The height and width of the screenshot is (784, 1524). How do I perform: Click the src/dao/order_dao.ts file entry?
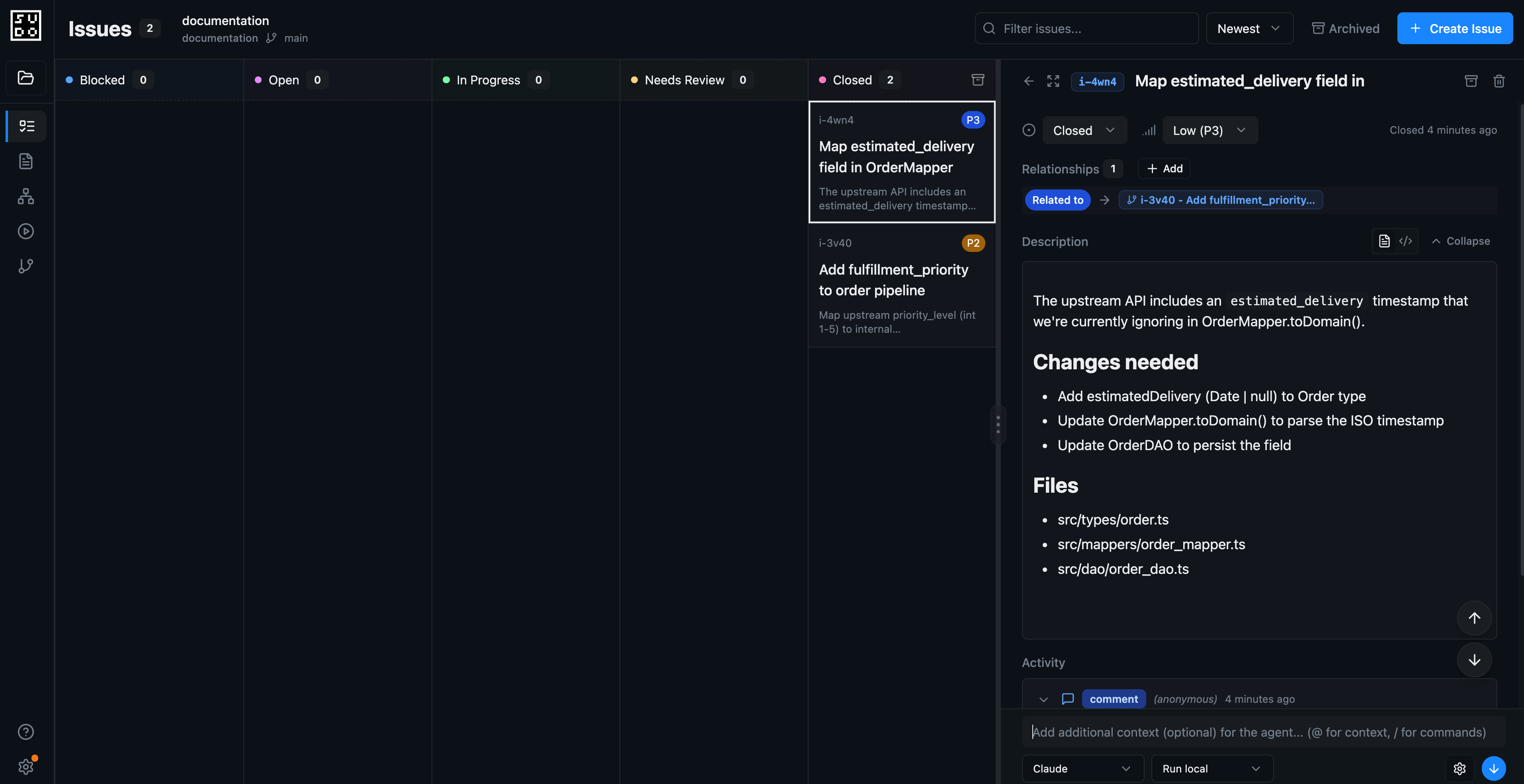coord(1123,569)
